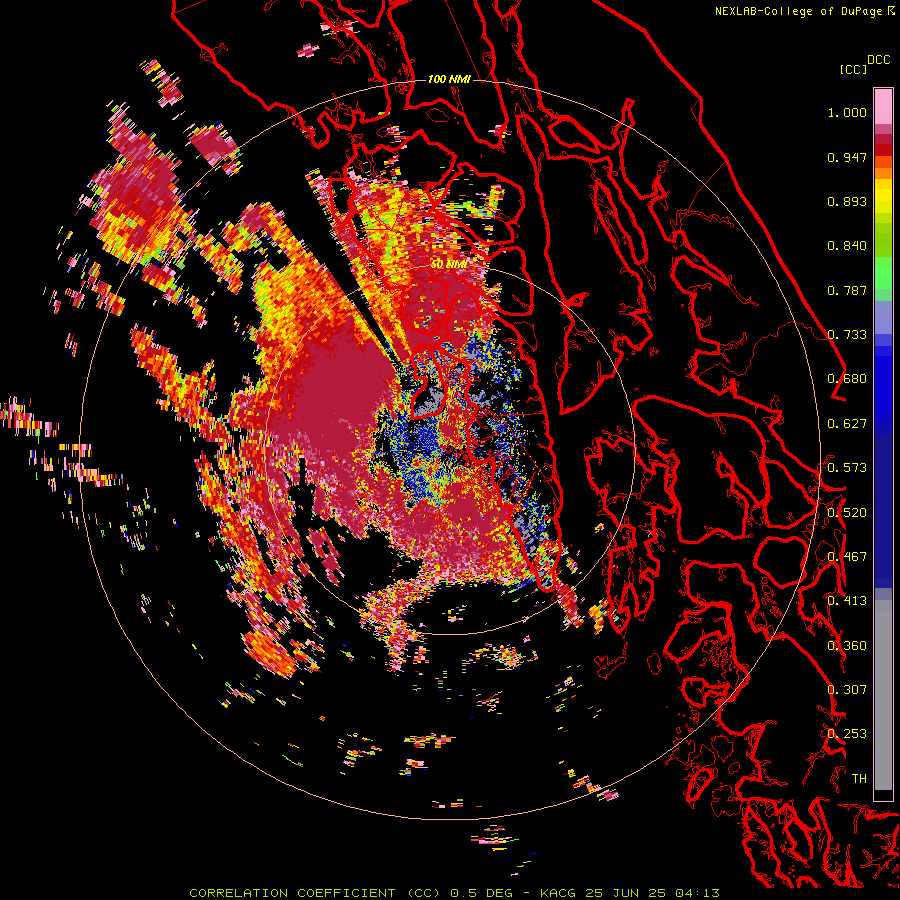
Task: Click the 100 NMI range ring label
Action: [x=449, y=79]
